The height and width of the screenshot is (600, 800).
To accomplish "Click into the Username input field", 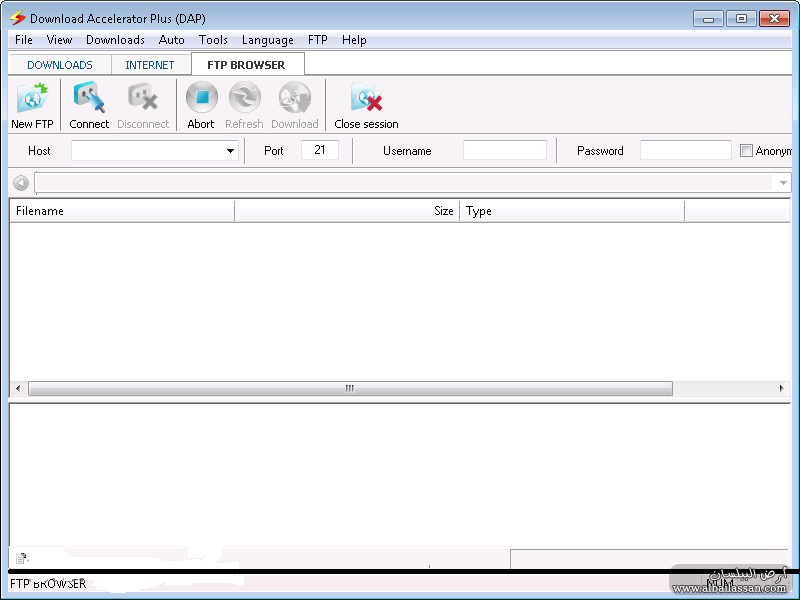I will tap(505, 150).
